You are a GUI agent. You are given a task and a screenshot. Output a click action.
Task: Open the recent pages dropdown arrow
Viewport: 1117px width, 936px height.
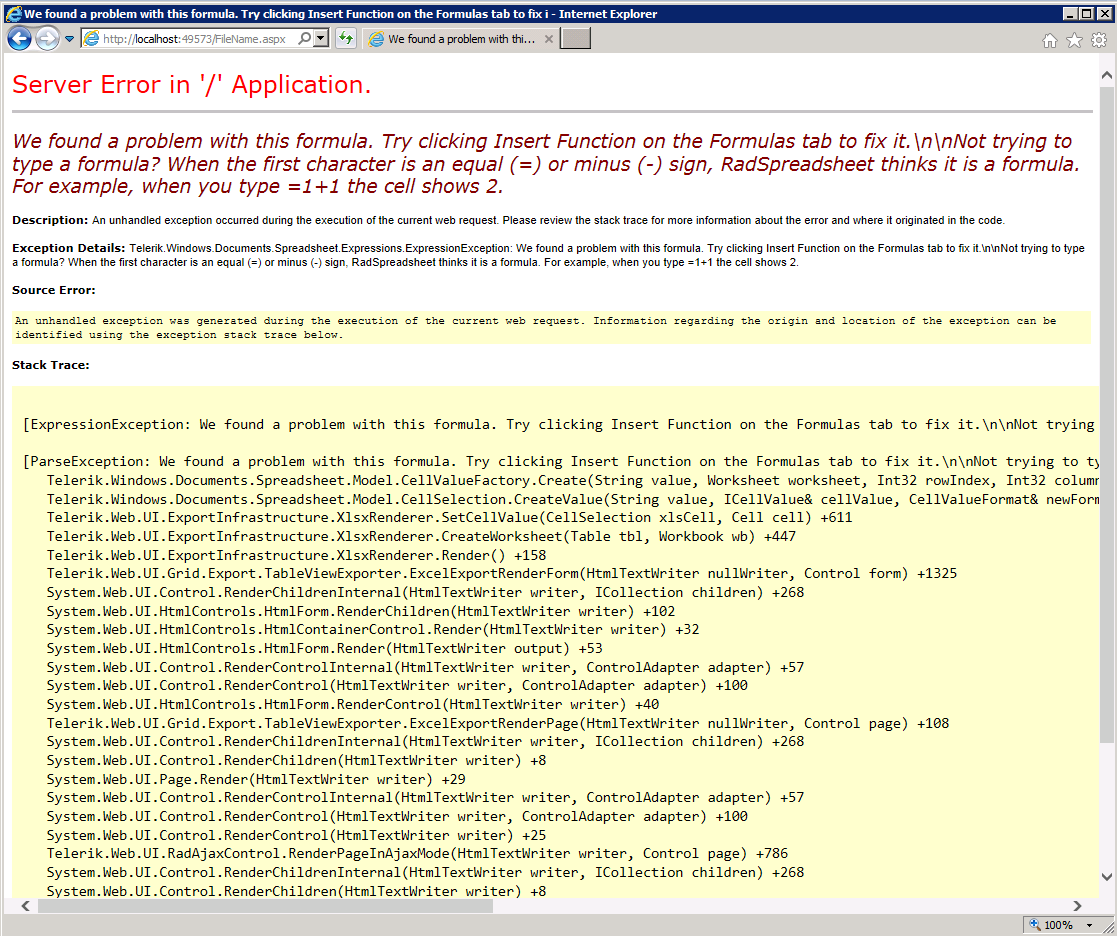click(69, 39)
